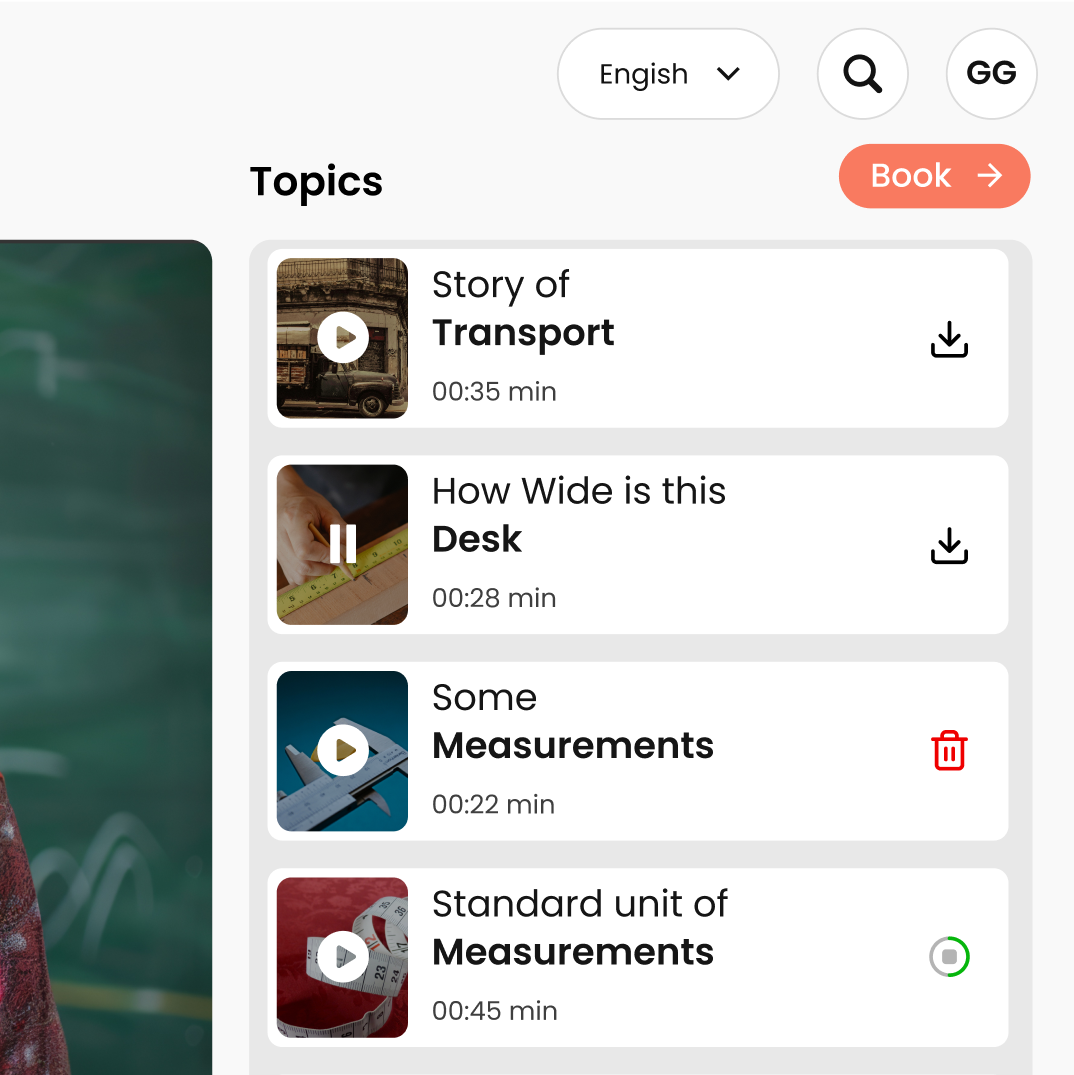1074x1075 pixels.
Task: Pause the How Wide is this Desk video
Action: pos(343,544)
